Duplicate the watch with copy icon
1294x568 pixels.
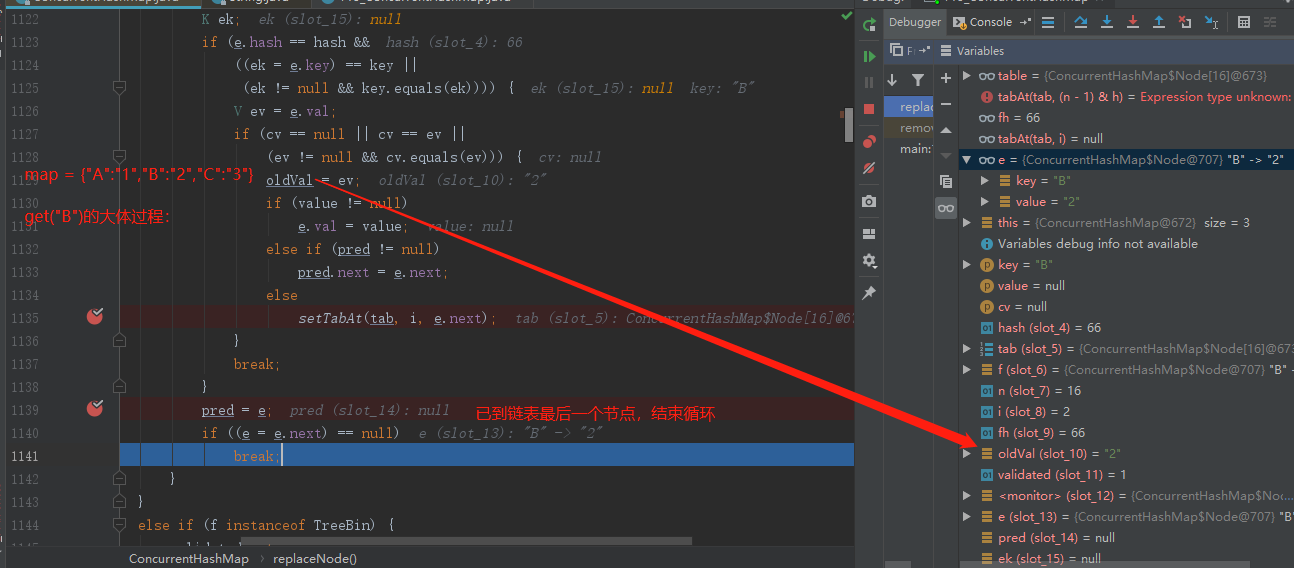[946, 182]
